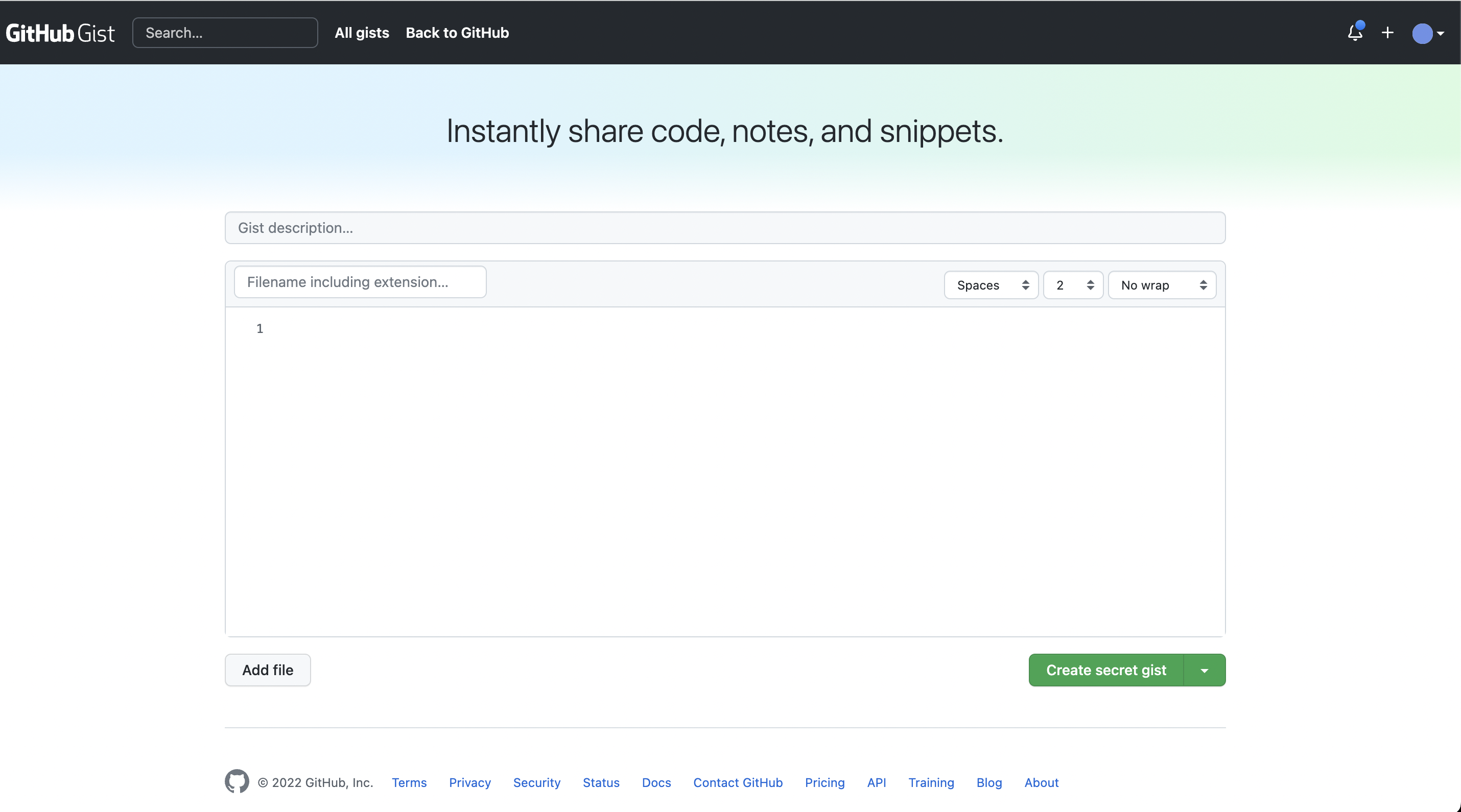Open the Terms footer link

(x=409, y=782)
